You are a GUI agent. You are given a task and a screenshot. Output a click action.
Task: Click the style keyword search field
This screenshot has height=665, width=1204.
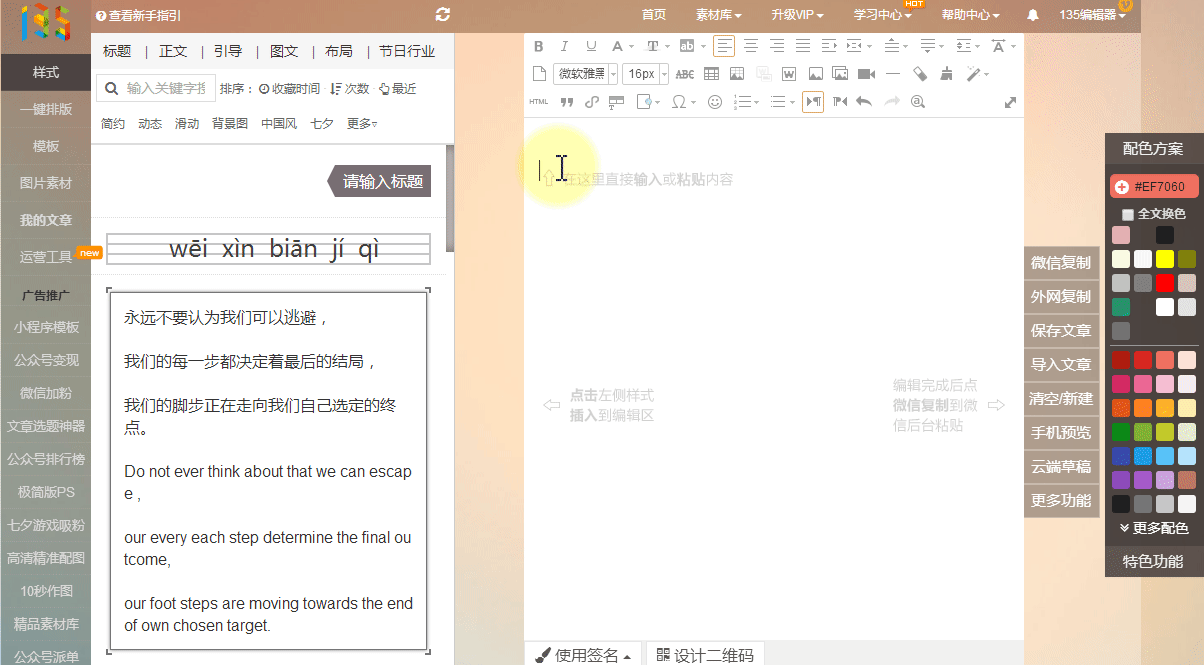tap(155, 89)
